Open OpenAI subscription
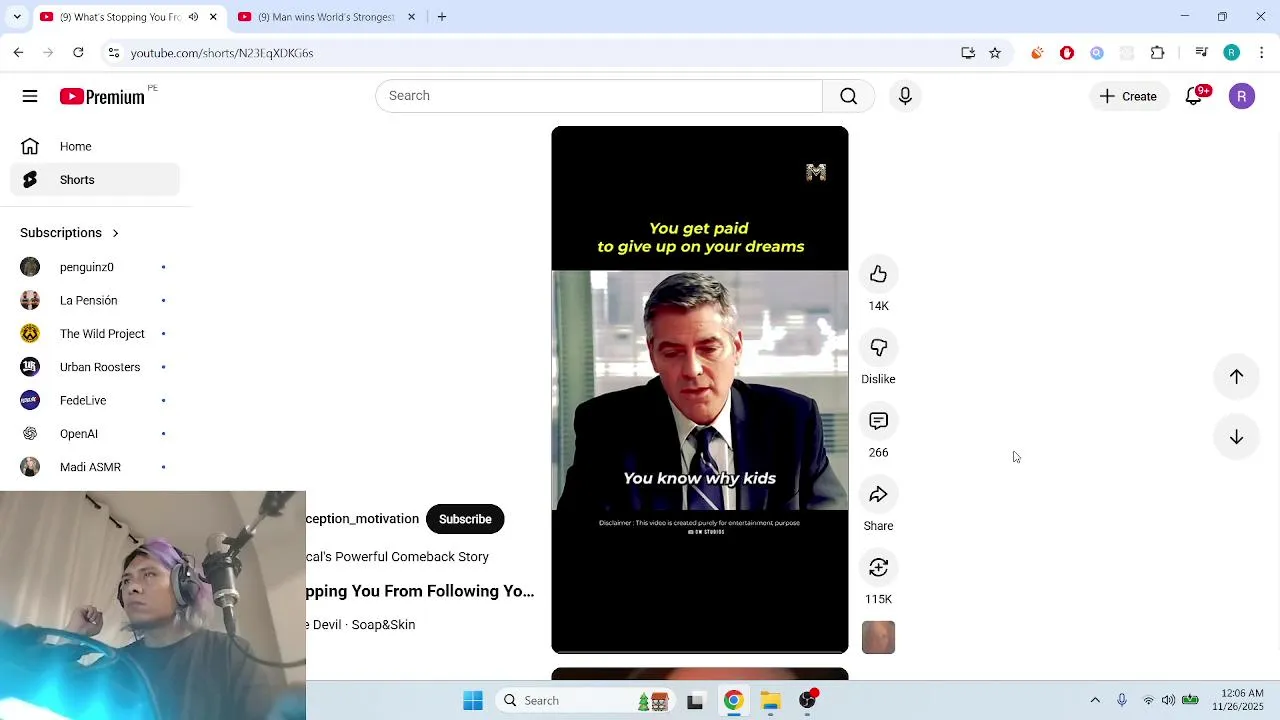 95,434
